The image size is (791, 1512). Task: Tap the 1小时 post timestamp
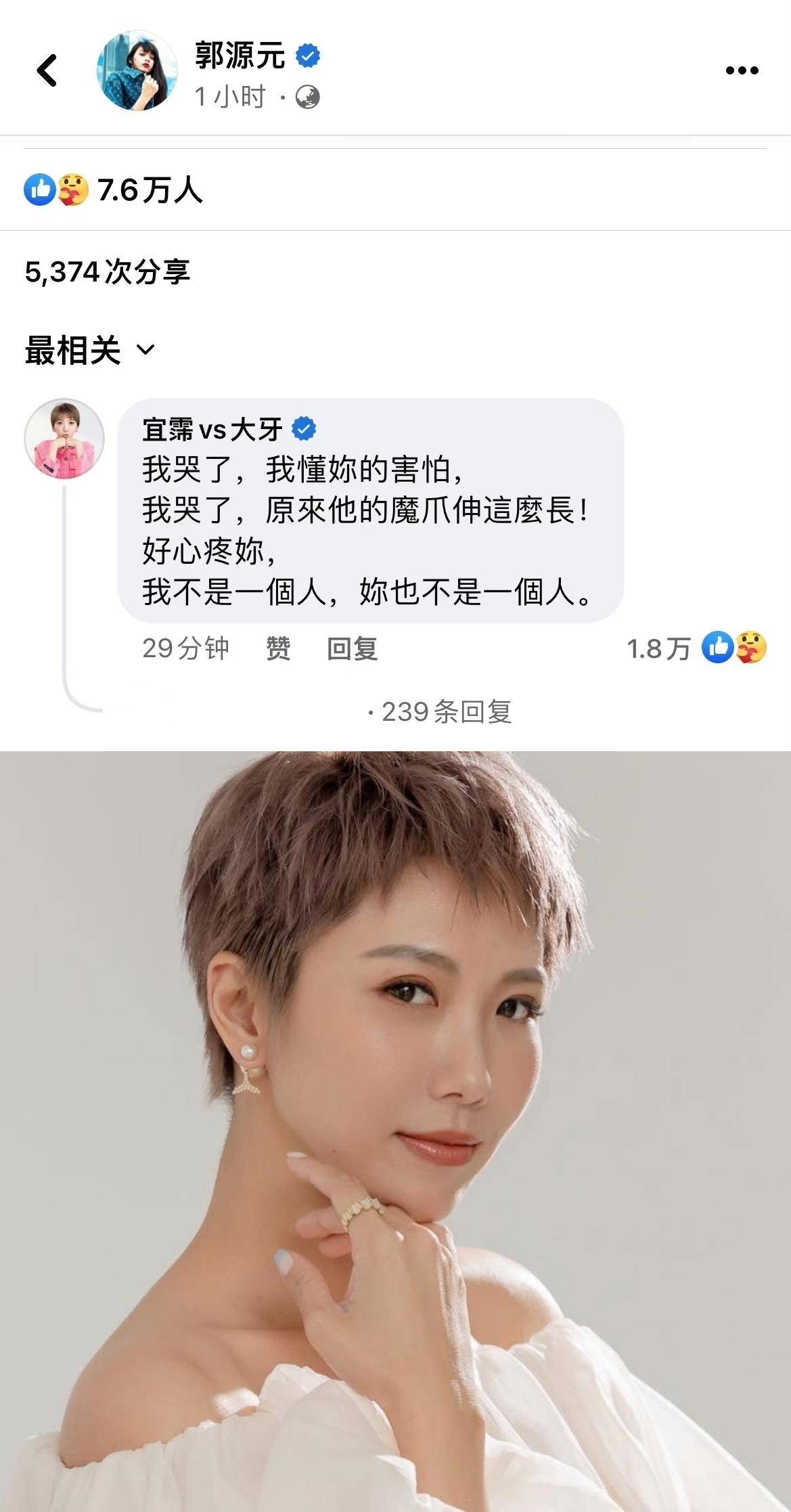[230, 97]
